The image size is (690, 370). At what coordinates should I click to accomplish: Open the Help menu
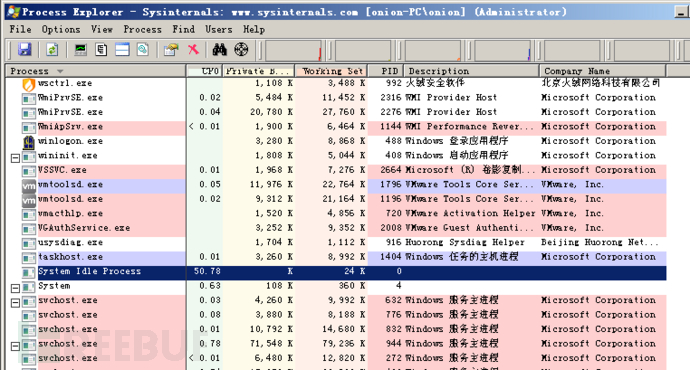pos(254,29)
